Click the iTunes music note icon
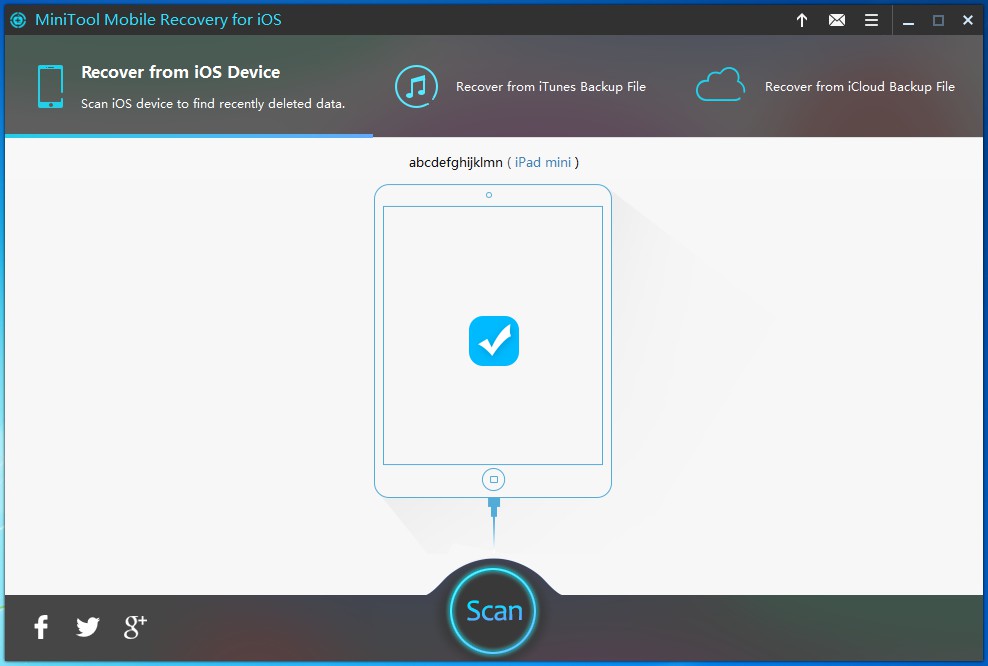Screen dimensions: 988x666 pyautogui.click(x=416, y=86)
